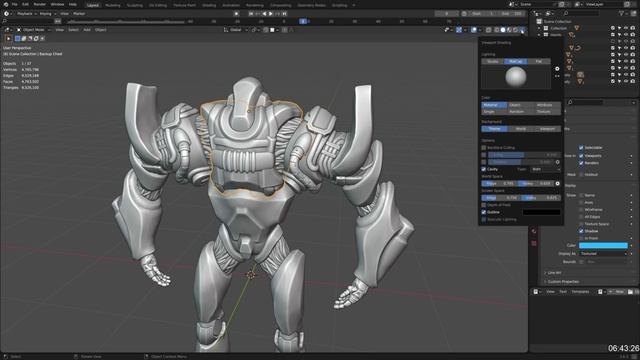Open the outliner filter dropdown
This screenshot has width=640, height=360.
click(623, 13)
